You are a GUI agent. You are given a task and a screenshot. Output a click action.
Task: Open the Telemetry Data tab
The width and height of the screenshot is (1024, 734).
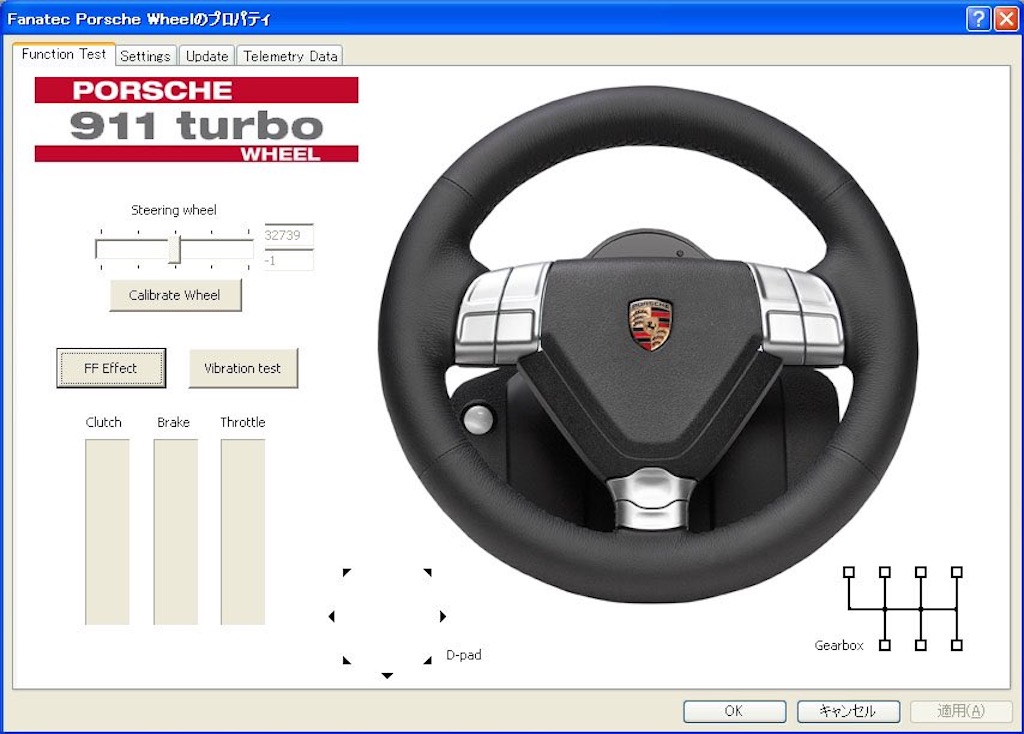[x=290, y=56]
